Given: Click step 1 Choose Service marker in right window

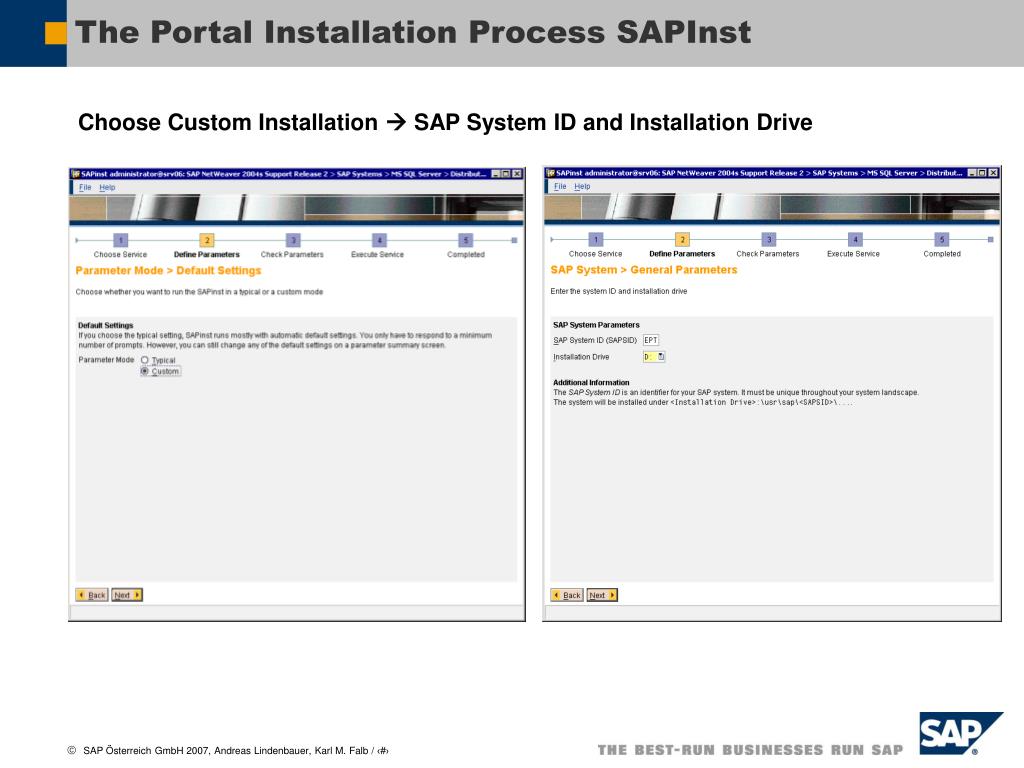Looking at the screenshot, I should click(x=596, y=240).
